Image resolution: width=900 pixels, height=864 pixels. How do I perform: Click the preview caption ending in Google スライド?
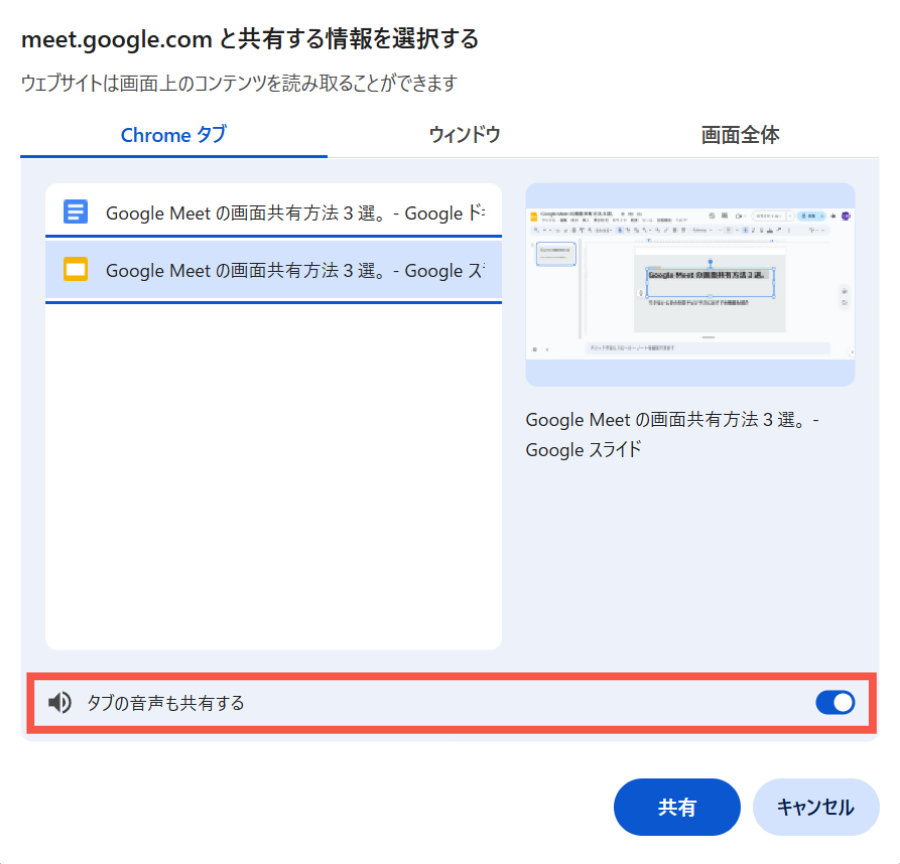point(672,435)
